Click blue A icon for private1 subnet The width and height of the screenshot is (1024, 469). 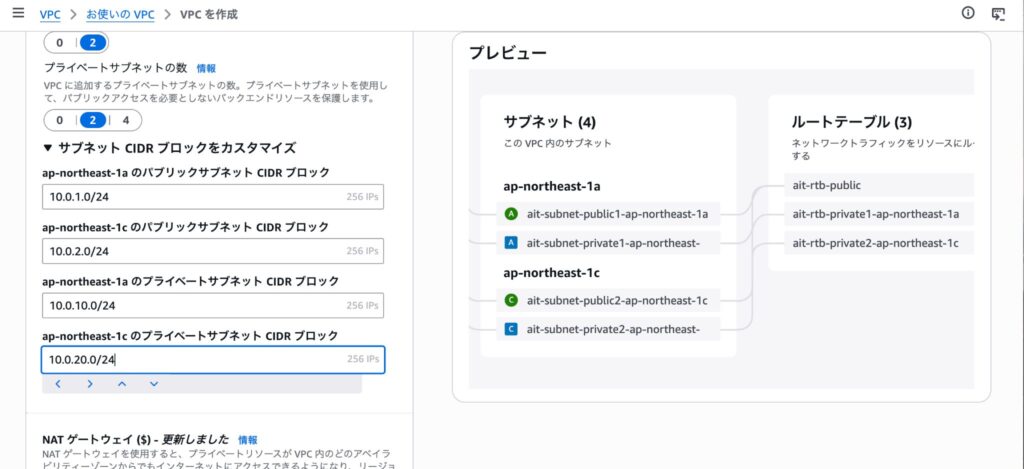(511, 242)
